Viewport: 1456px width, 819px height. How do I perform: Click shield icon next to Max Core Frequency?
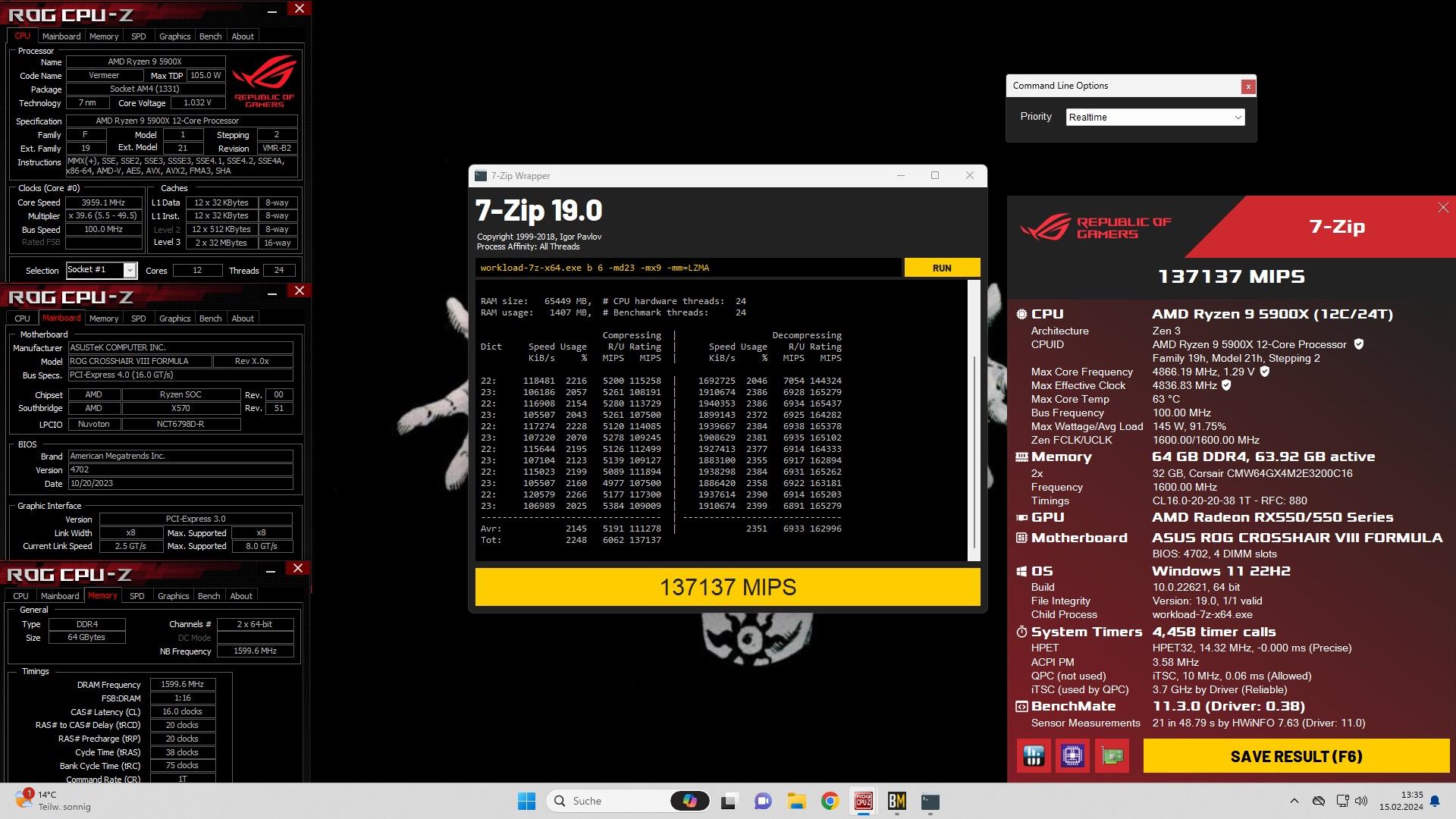[1265, 372]
